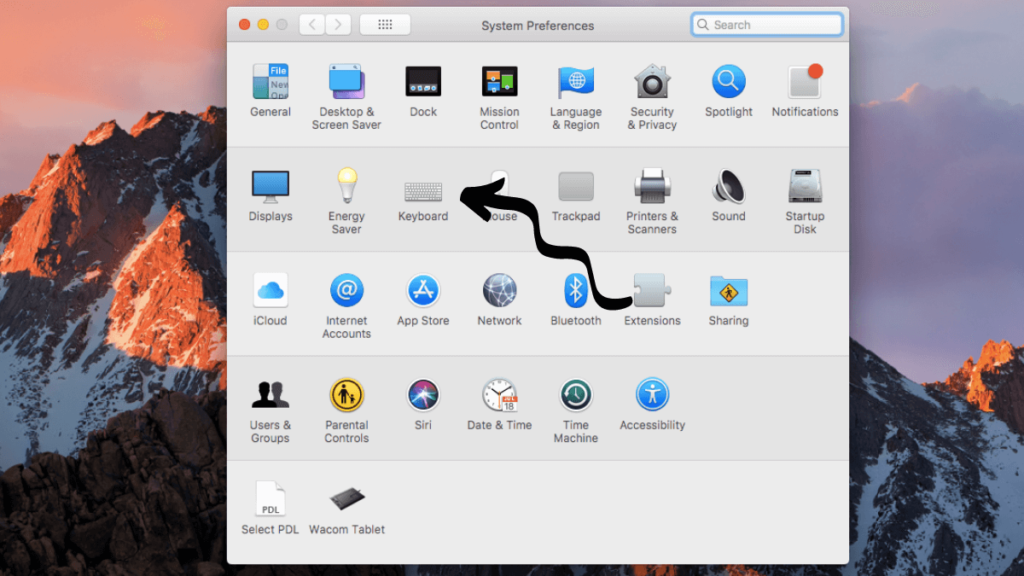Click the back navigation arrow
Image resolution: width=1024 pixels, height=576 pixels.
click(312, 25)
